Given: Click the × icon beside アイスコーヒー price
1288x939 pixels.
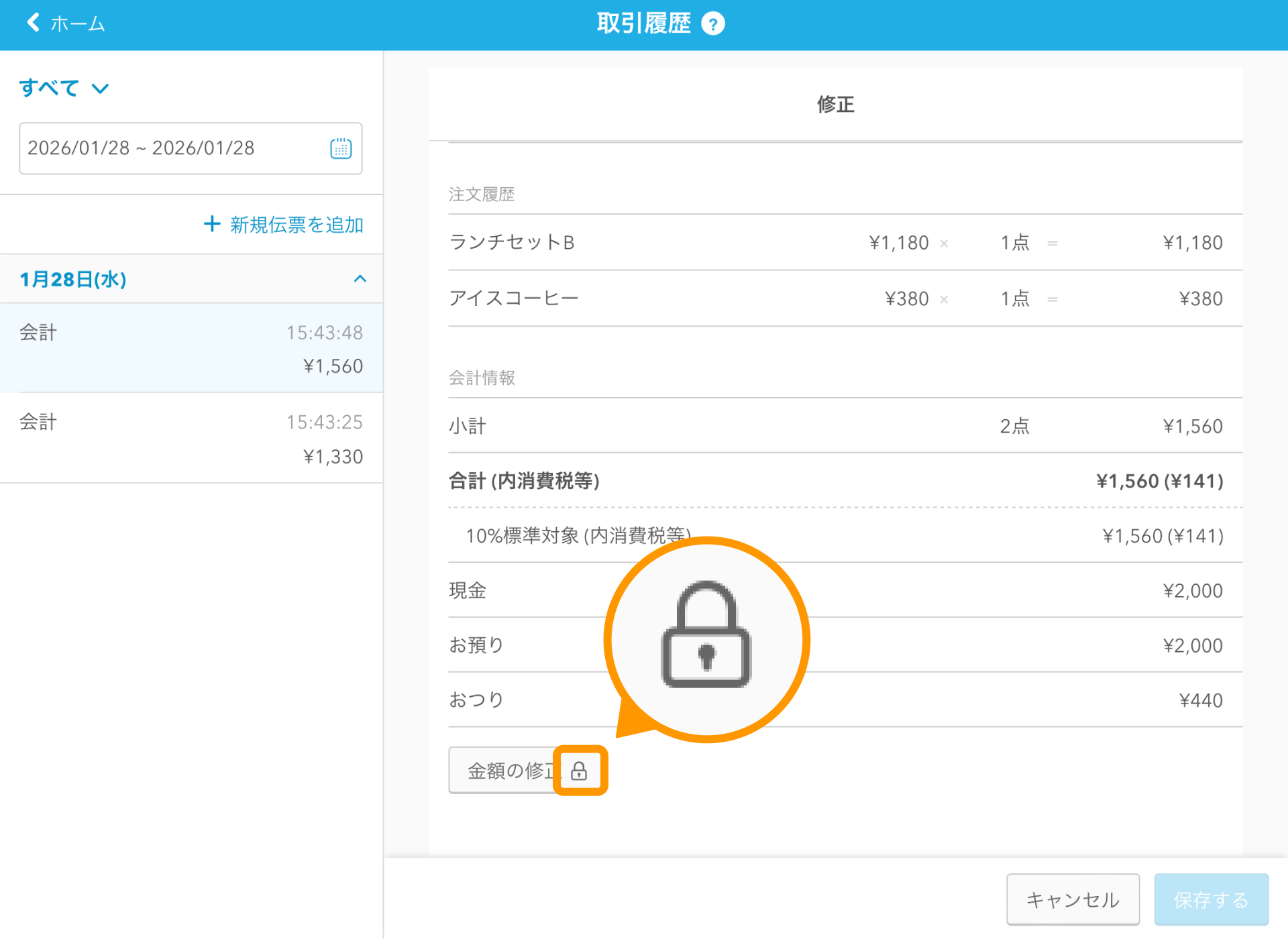Looking at the screenshot, I should pos(944,299).
